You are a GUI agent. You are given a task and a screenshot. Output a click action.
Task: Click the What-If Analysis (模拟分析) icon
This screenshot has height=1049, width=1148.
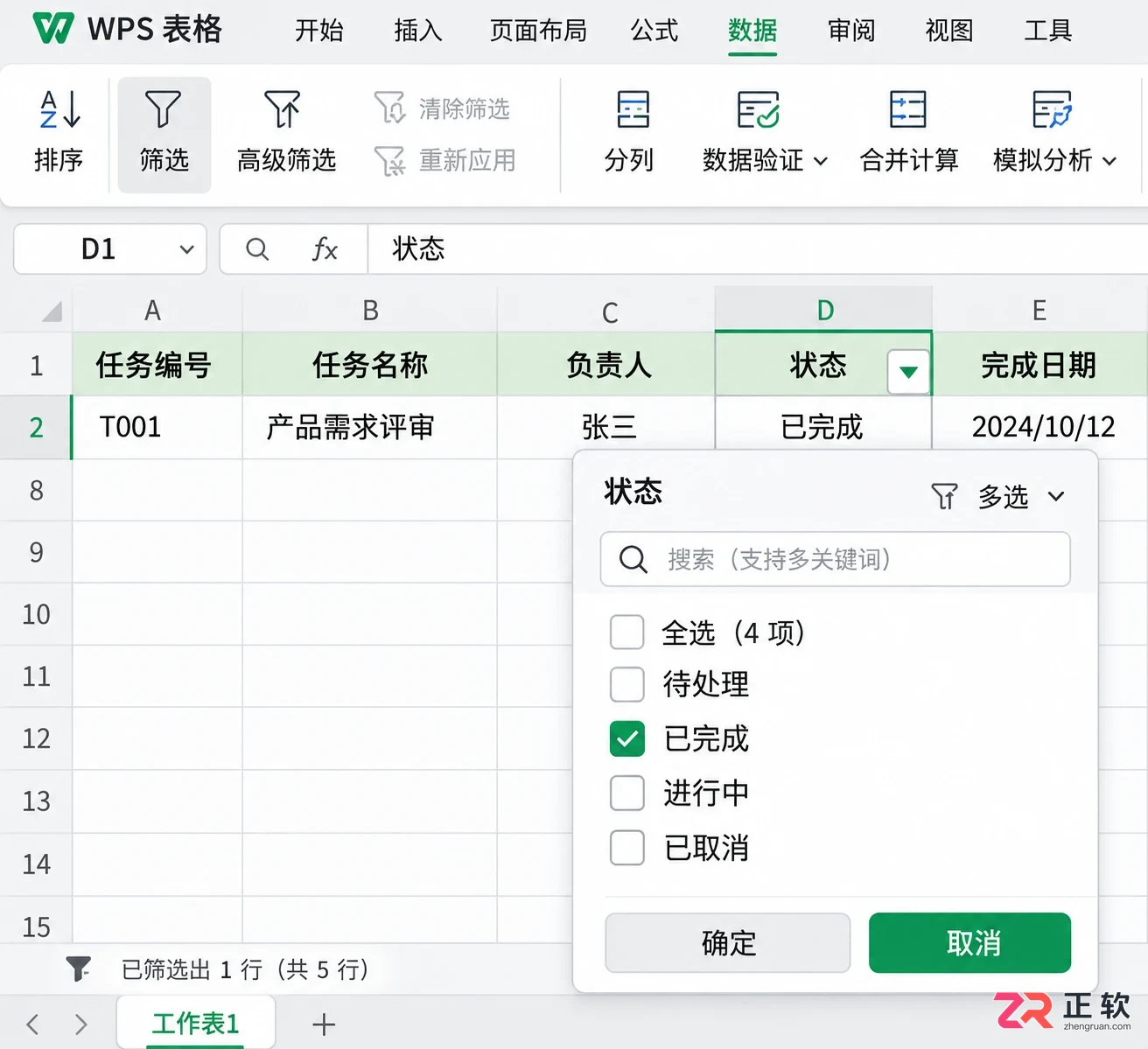click(x=1051, y=110)
